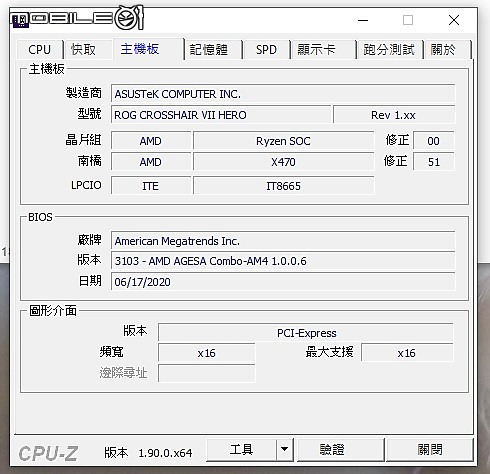Switch to the CPU tab
The image size is (490, 474).
(x=39, y=50)
